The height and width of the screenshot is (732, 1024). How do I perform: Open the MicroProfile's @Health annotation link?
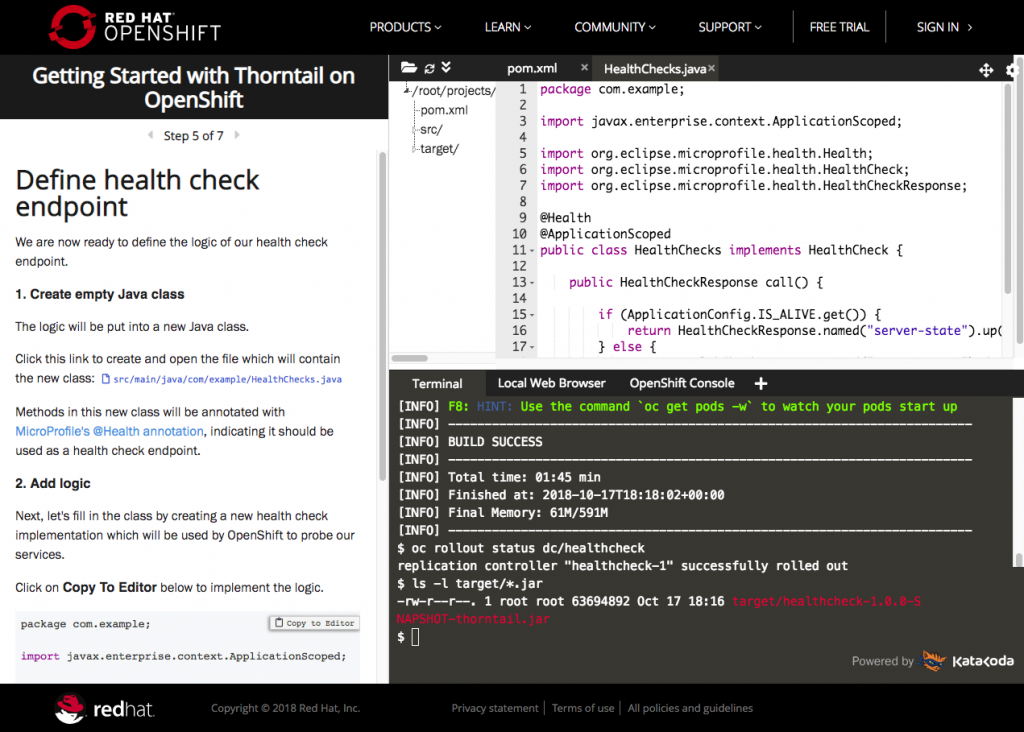click(x=109, y=431)
